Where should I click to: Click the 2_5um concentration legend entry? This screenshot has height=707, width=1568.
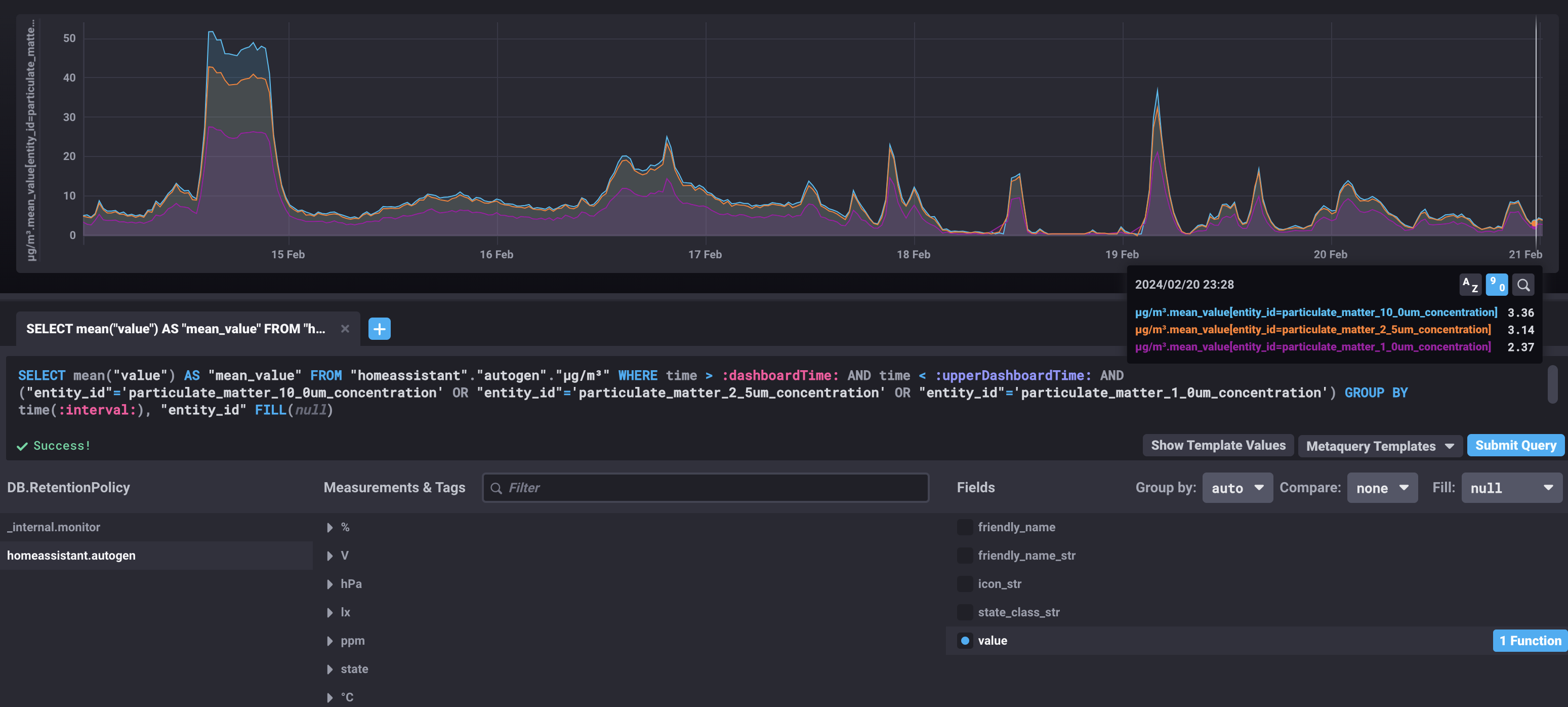click(x=1312, y=330)
